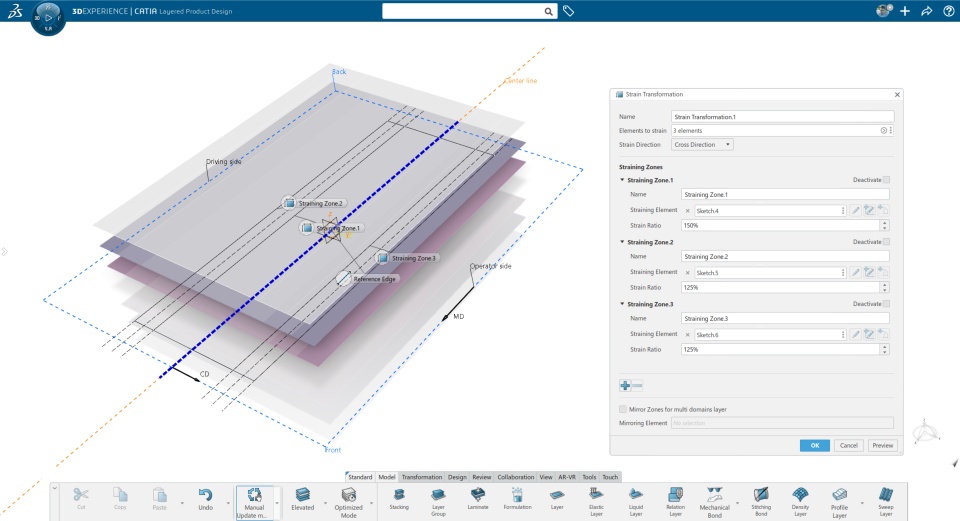Viewport: 960px width, 521px height.
Task: Click pencil edit icon for Sketch.4
Action: pyautogui.click(x=855, y=210)
